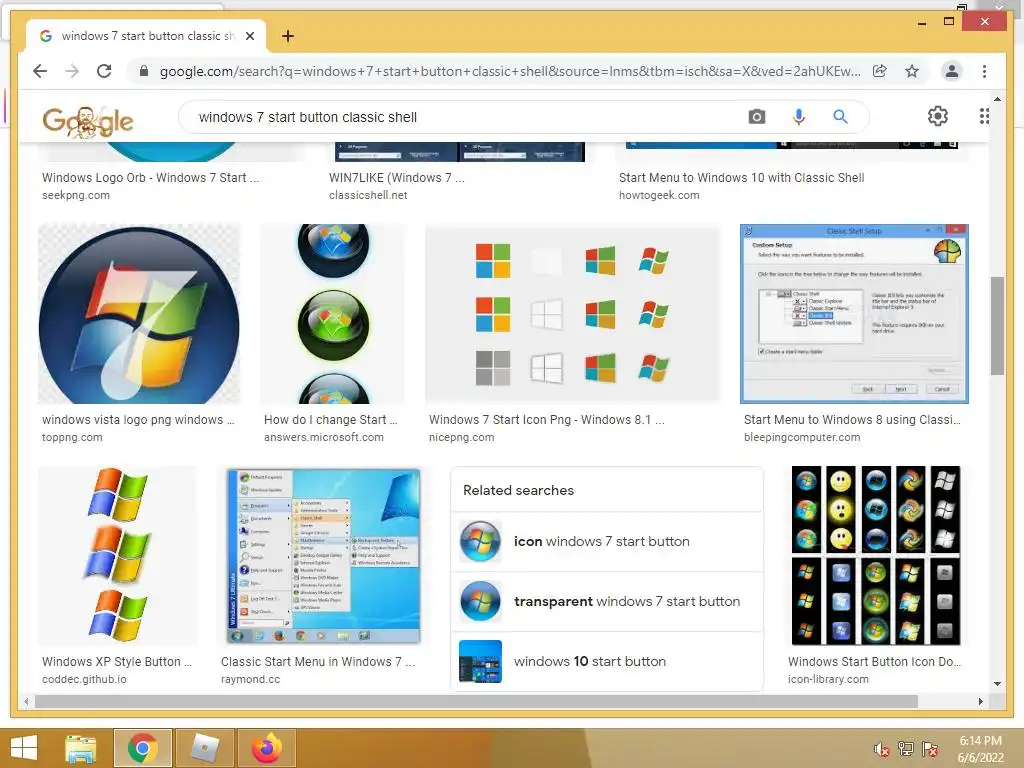Screen dimensions: 1024x768
Task: Open Classic Start Menu in Windows 7 title
Action: (317, 662)
